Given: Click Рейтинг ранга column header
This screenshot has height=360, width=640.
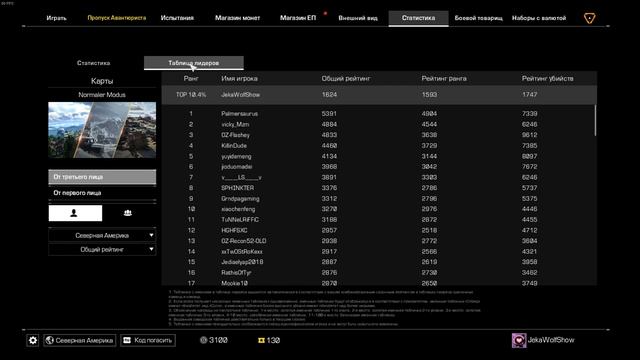Looking at the screenshot, I should click(x=444, y=78).
